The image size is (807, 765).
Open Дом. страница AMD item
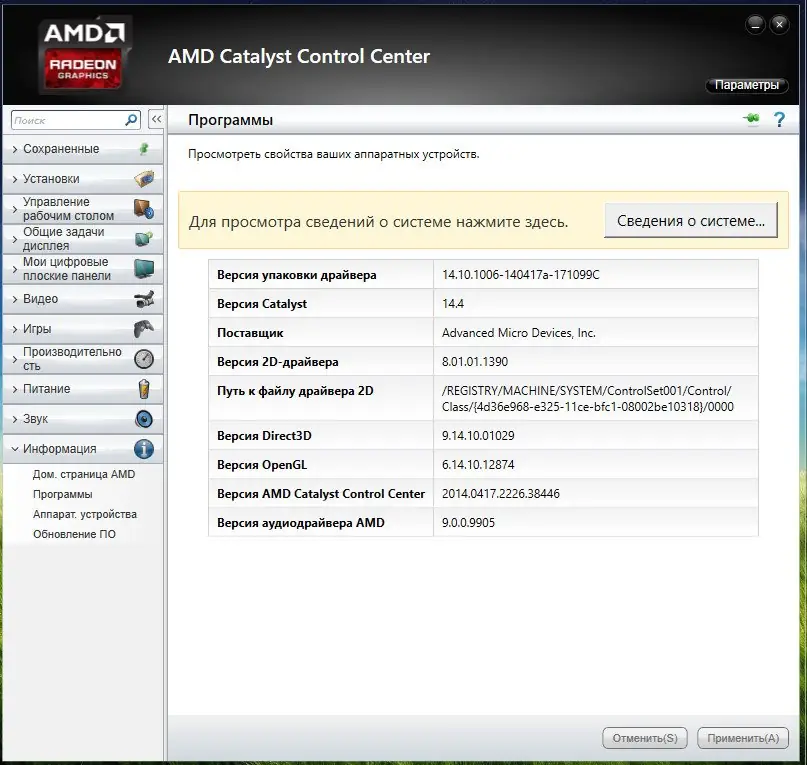click(x=84, y=474)
